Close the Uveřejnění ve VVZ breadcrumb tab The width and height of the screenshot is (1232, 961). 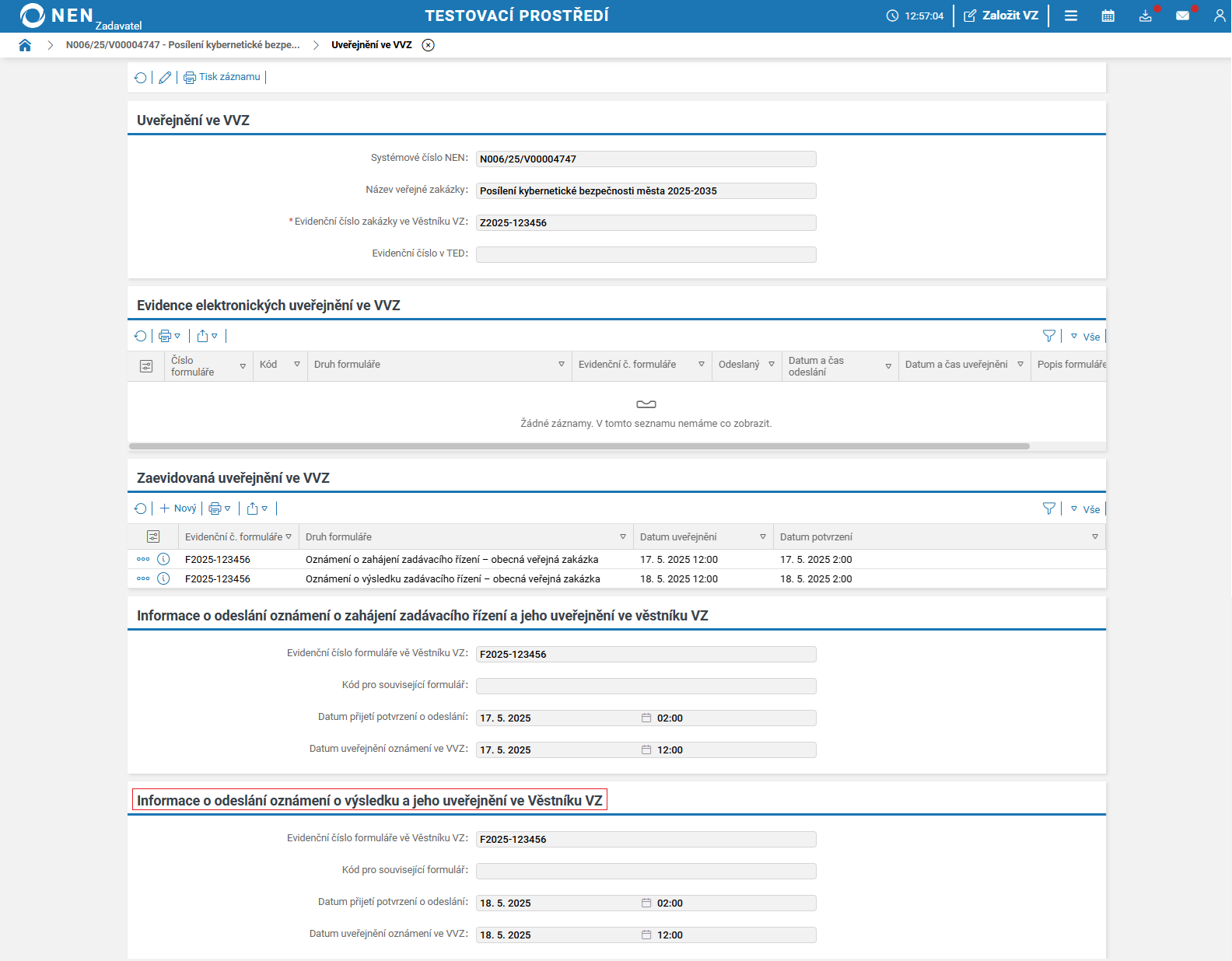pos(428,45)
